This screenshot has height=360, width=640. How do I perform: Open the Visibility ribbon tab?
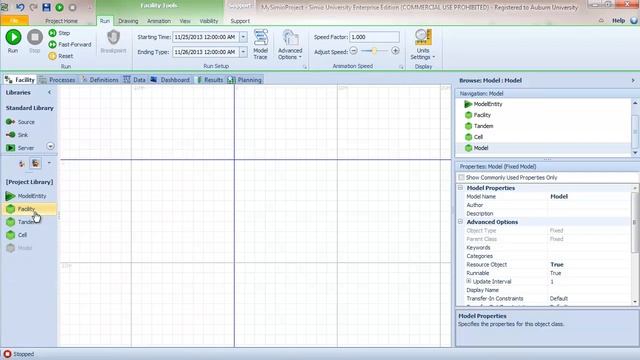coord(209,20)
